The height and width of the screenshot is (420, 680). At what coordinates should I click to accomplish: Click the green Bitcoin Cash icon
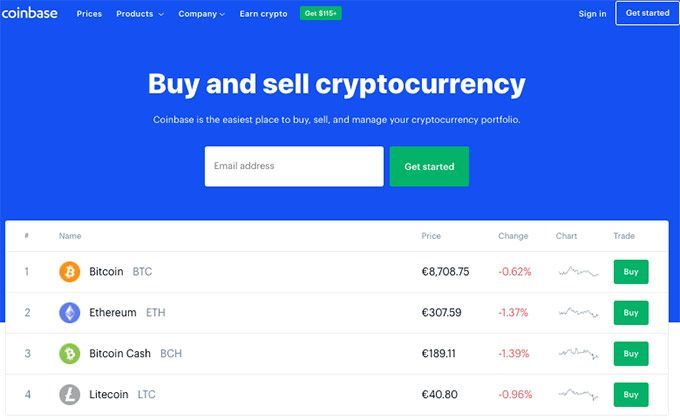coord(69,354)
